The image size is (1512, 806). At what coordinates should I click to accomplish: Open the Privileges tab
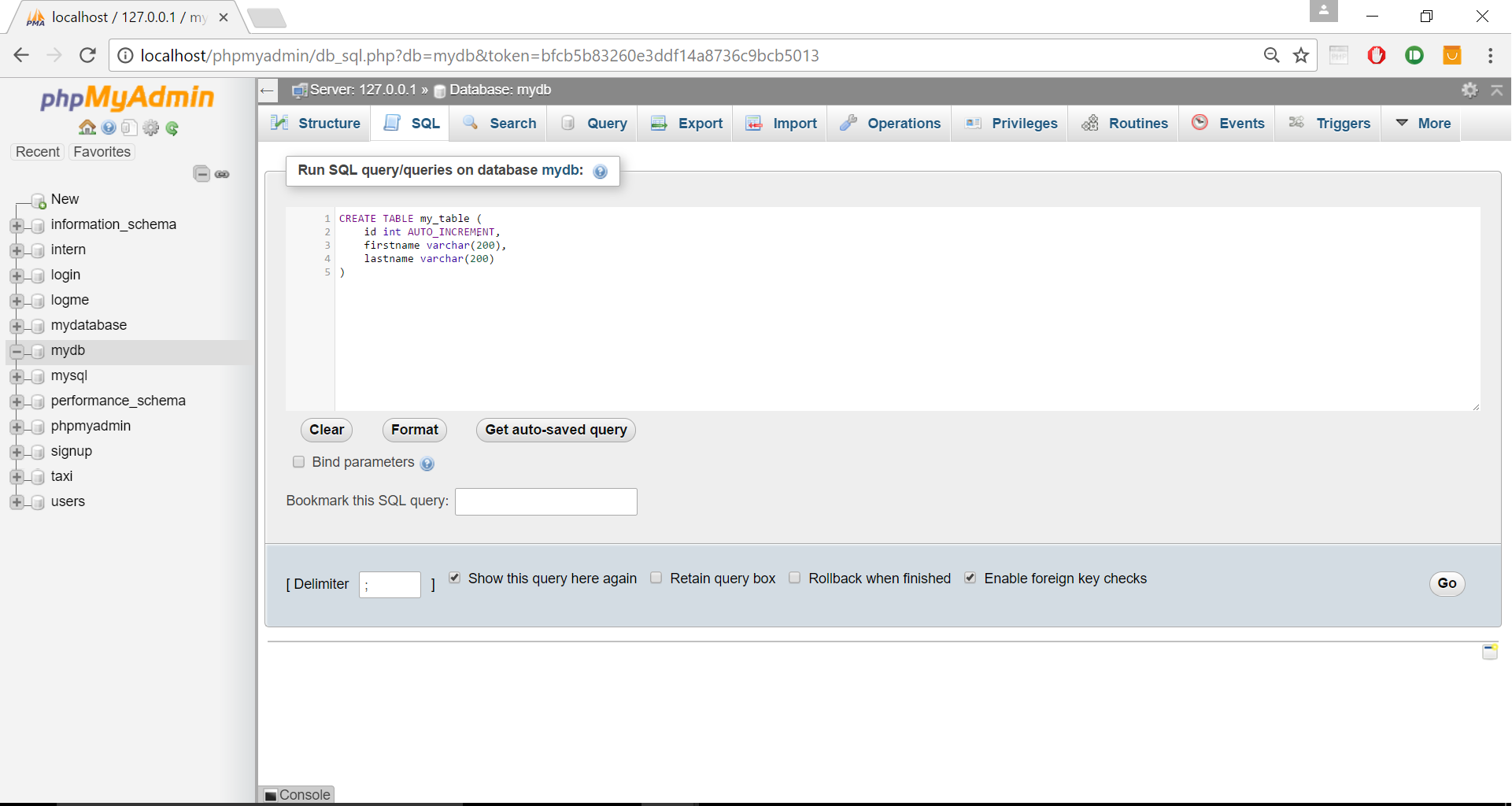click(1011, 124)
